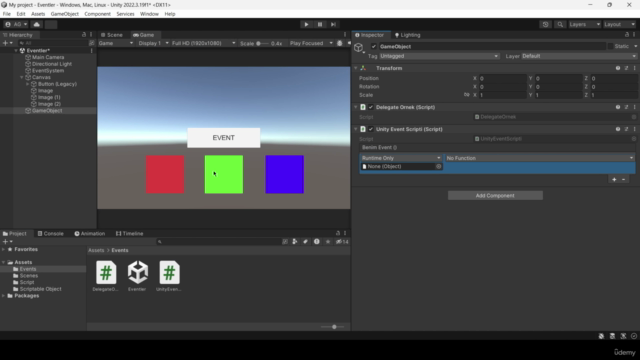This screenshot has width=640, height=360.
Task: Switch to the Timeline tab
Action: pyautogui.click(x=129, y=233)
